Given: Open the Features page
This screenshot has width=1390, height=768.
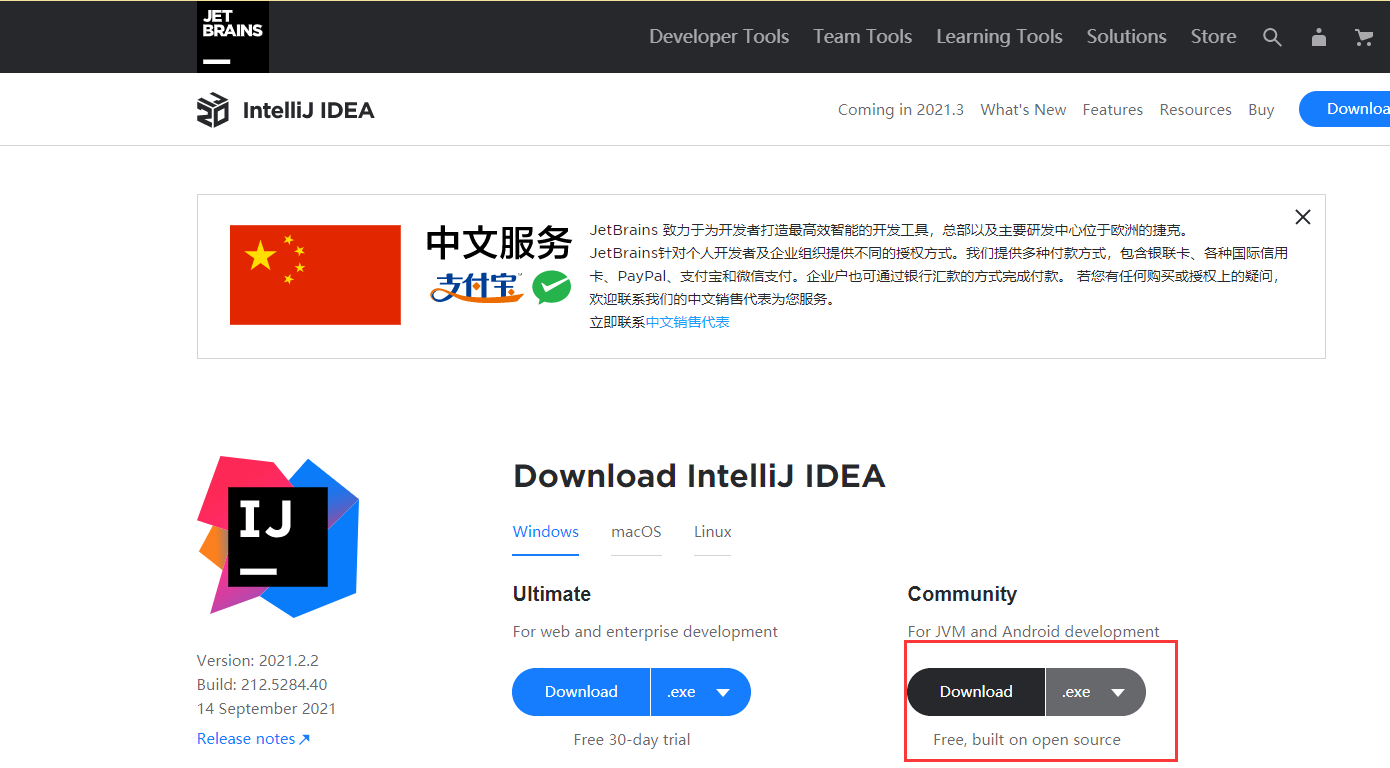Looking at the screenshot, I should 1112,110.
